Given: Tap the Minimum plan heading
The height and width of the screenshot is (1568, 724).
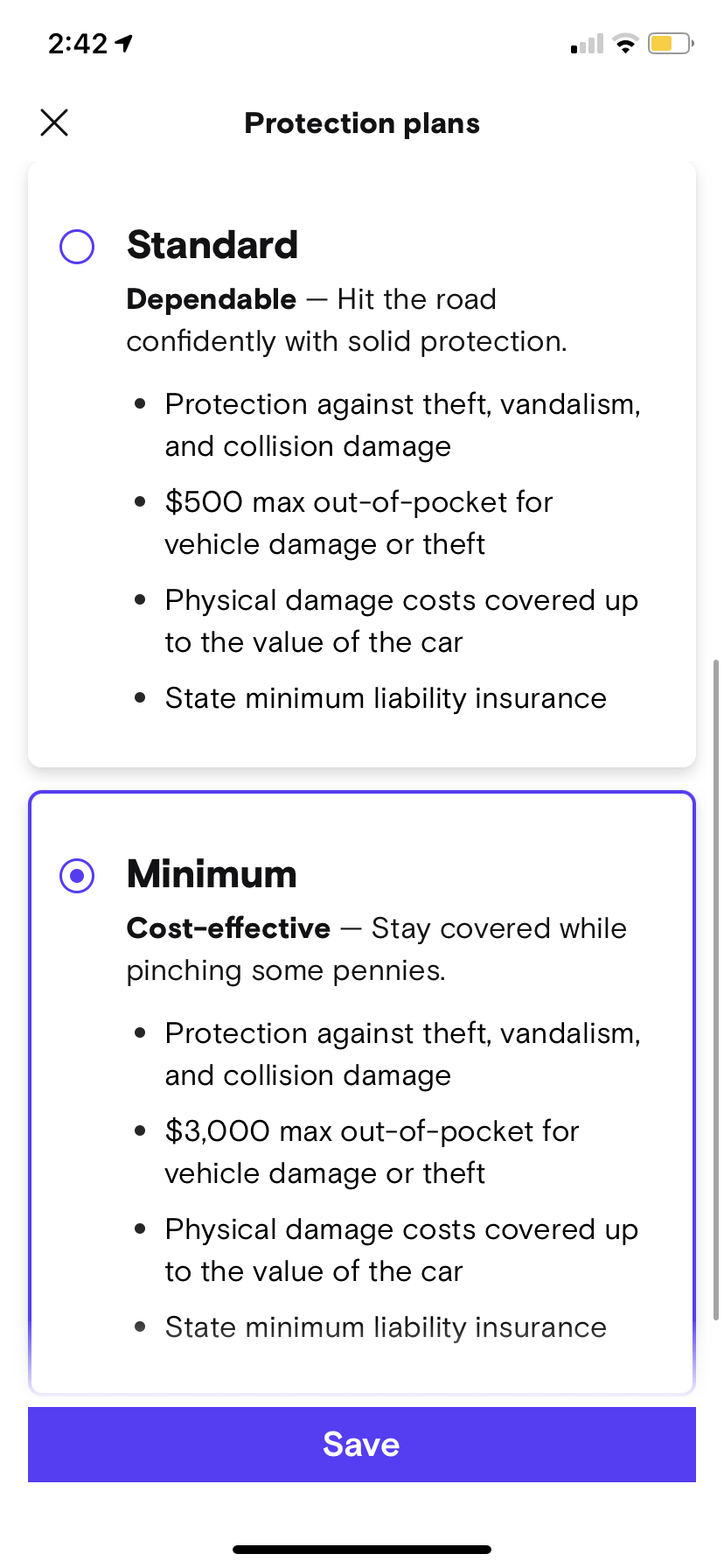Looking at the screenshot, I should point(212,874).
